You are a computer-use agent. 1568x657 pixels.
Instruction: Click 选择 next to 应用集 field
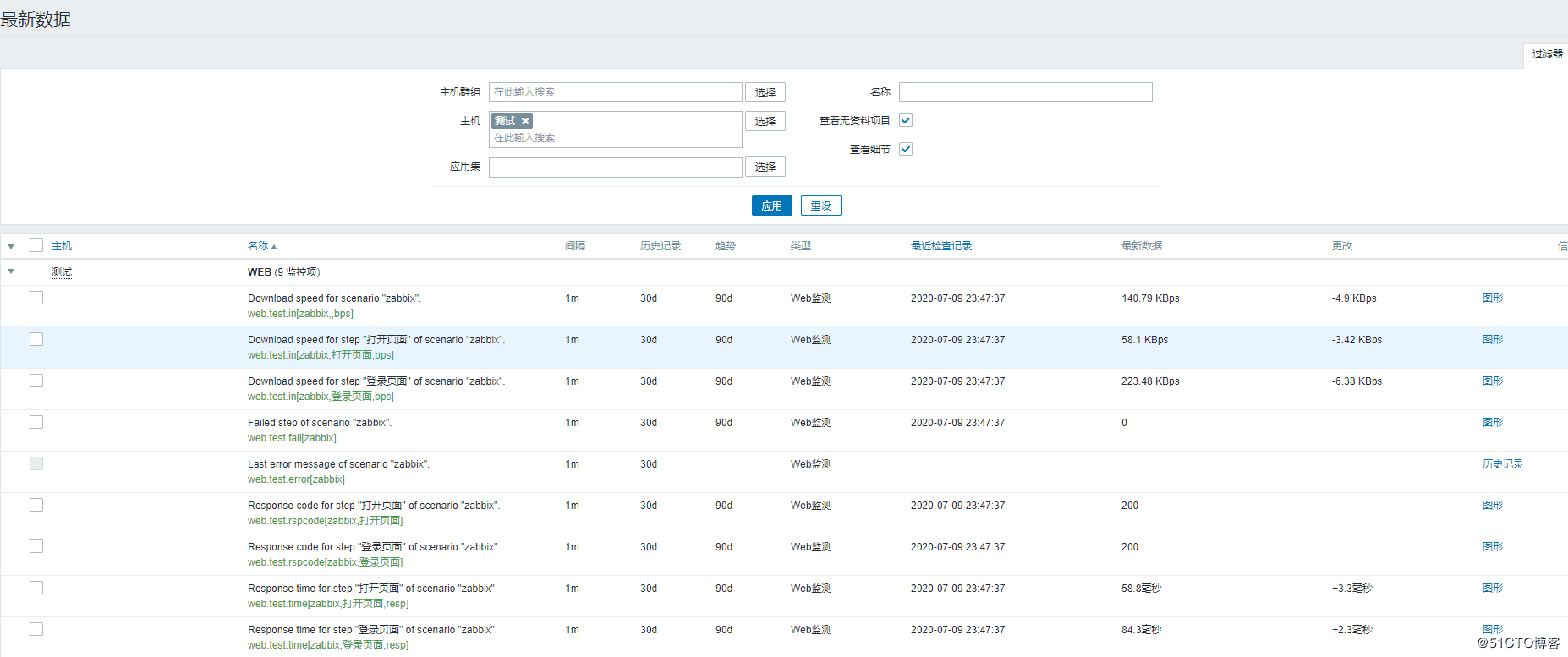pos(765,167)
